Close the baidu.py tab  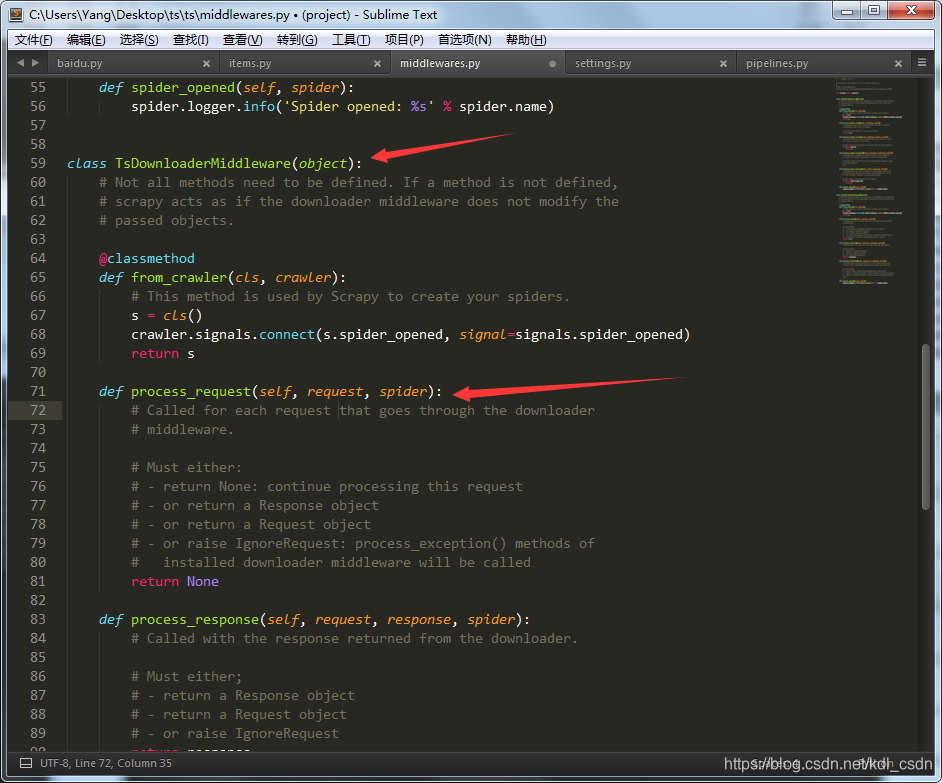206,64
